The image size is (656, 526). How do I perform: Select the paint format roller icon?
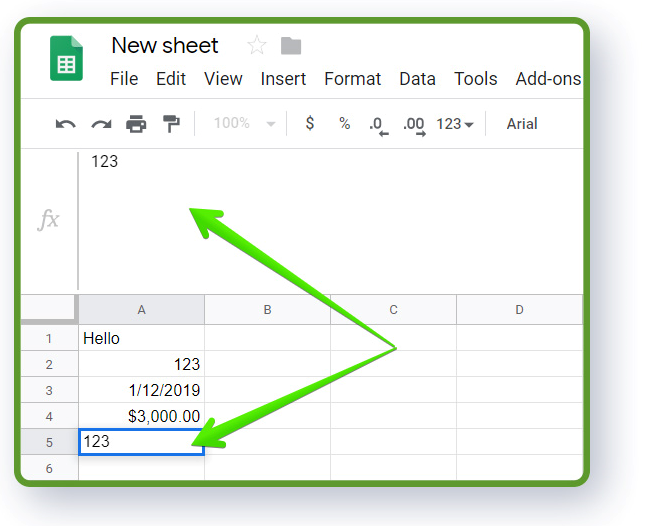(x=171, y=124)
